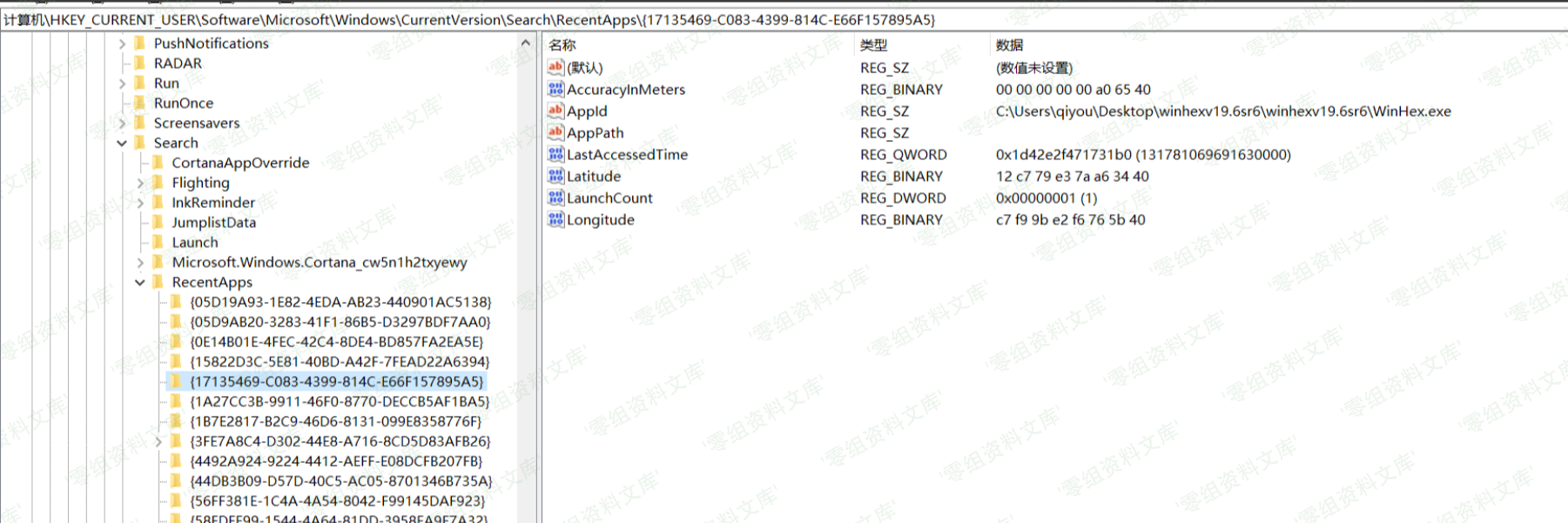Click the binary icon next to Longitude
The height and width of the screenshot is (523, 1568).
(x=555, y=219)
